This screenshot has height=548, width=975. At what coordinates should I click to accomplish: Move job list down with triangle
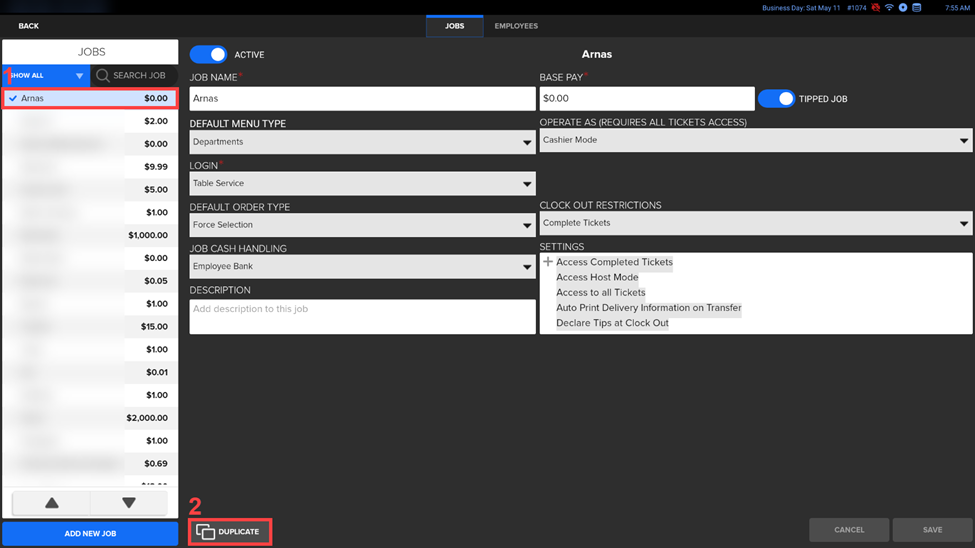[129, 503]
